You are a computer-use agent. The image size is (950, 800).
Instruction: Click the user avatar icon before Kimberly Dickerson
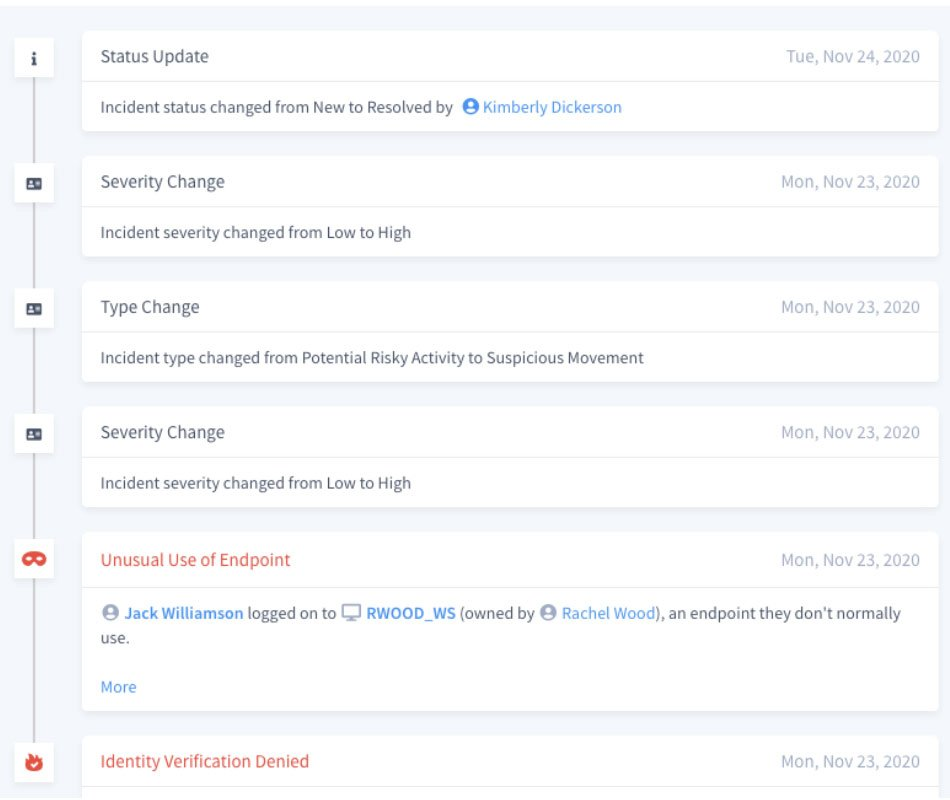tap(470, 107)
